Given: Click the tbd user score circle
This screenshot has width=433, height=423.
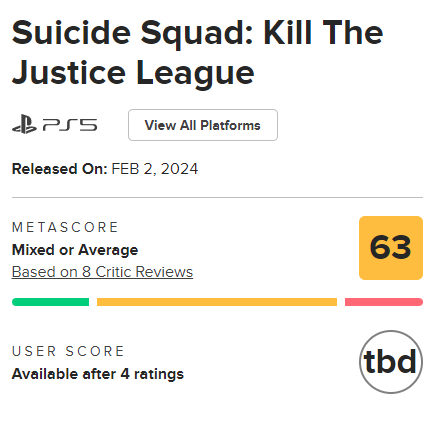Looking at the screenshot, I should tap(391, 362).
